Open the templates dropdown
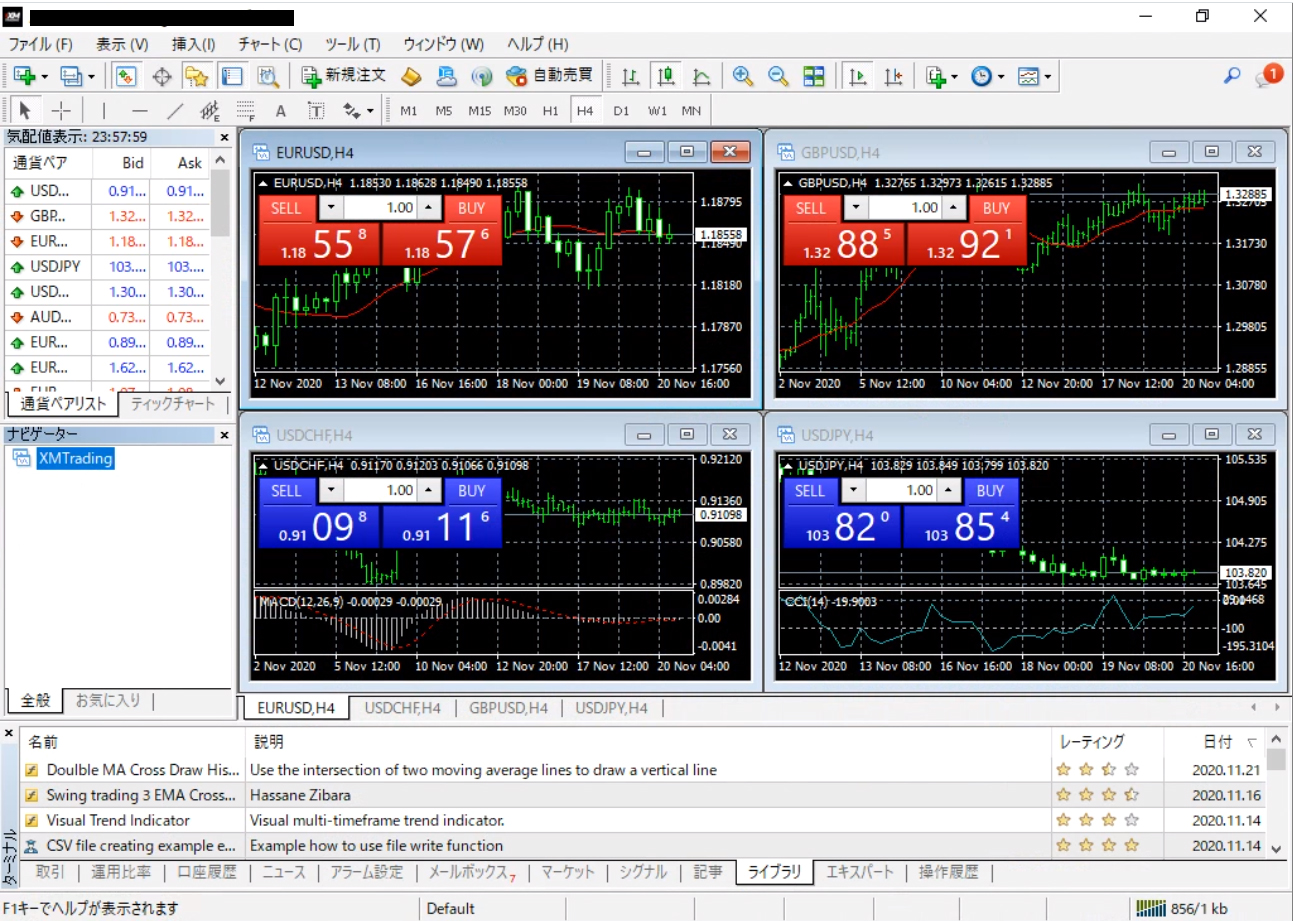The width and height of the screenshot is (1293, 921). (x=1033, y=76)
